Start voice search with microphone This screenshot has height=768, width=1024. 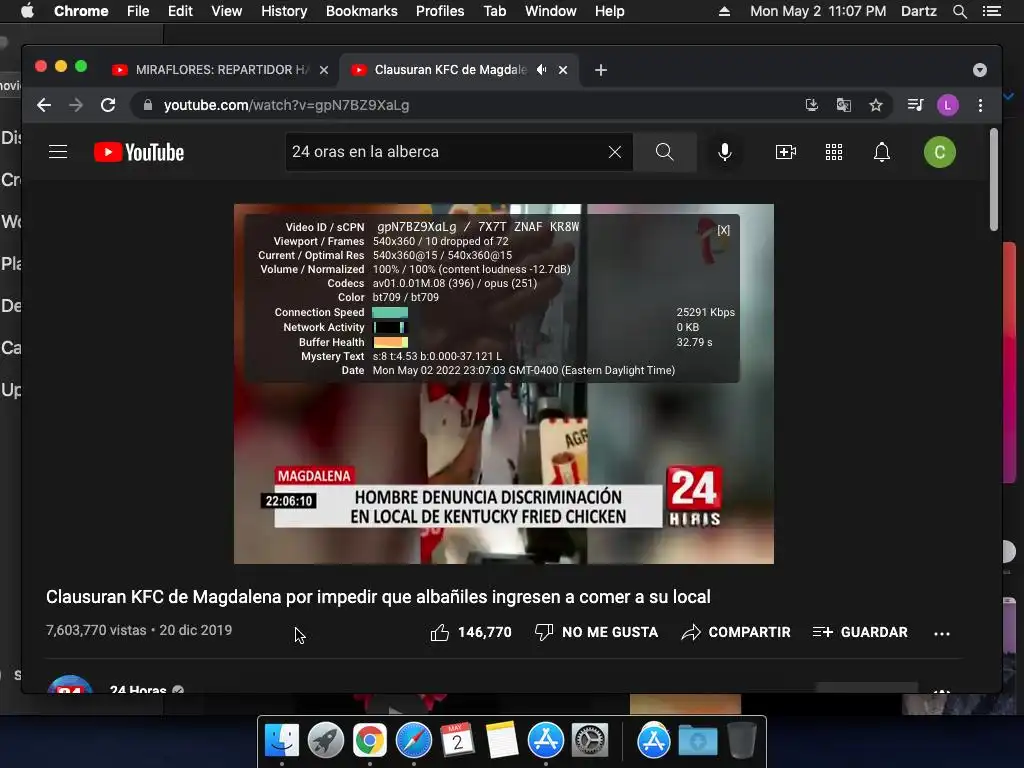click(x=724, y=152)
